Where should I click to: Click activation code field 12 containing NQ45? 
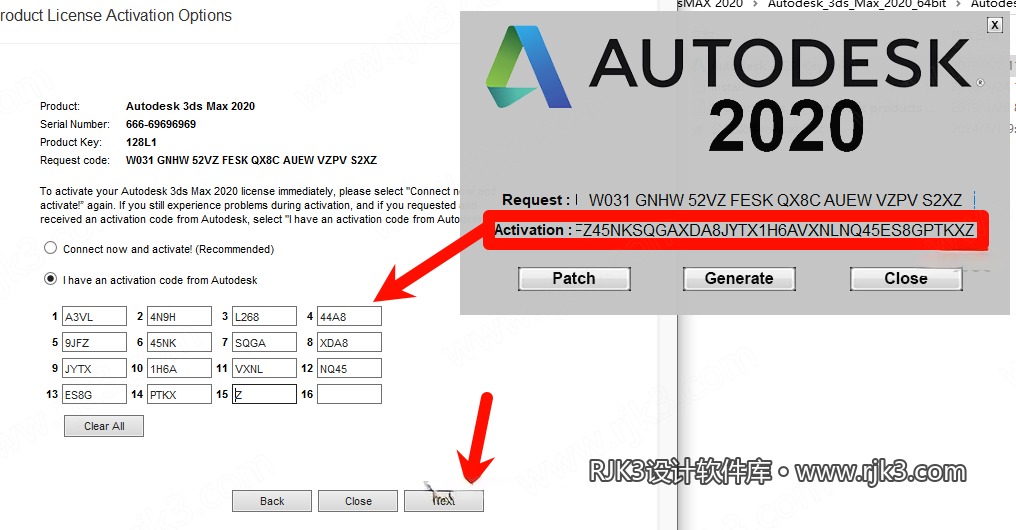tap(349, 368)
